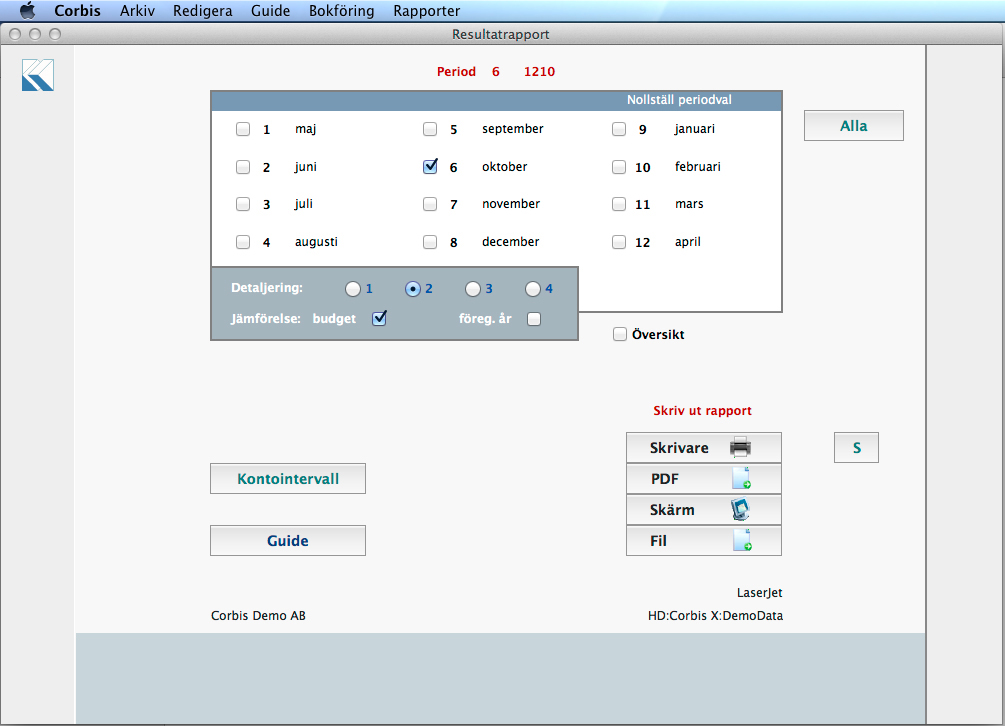Click the LaserJet printer name text

pyautogui.click(x=760, y=593)
